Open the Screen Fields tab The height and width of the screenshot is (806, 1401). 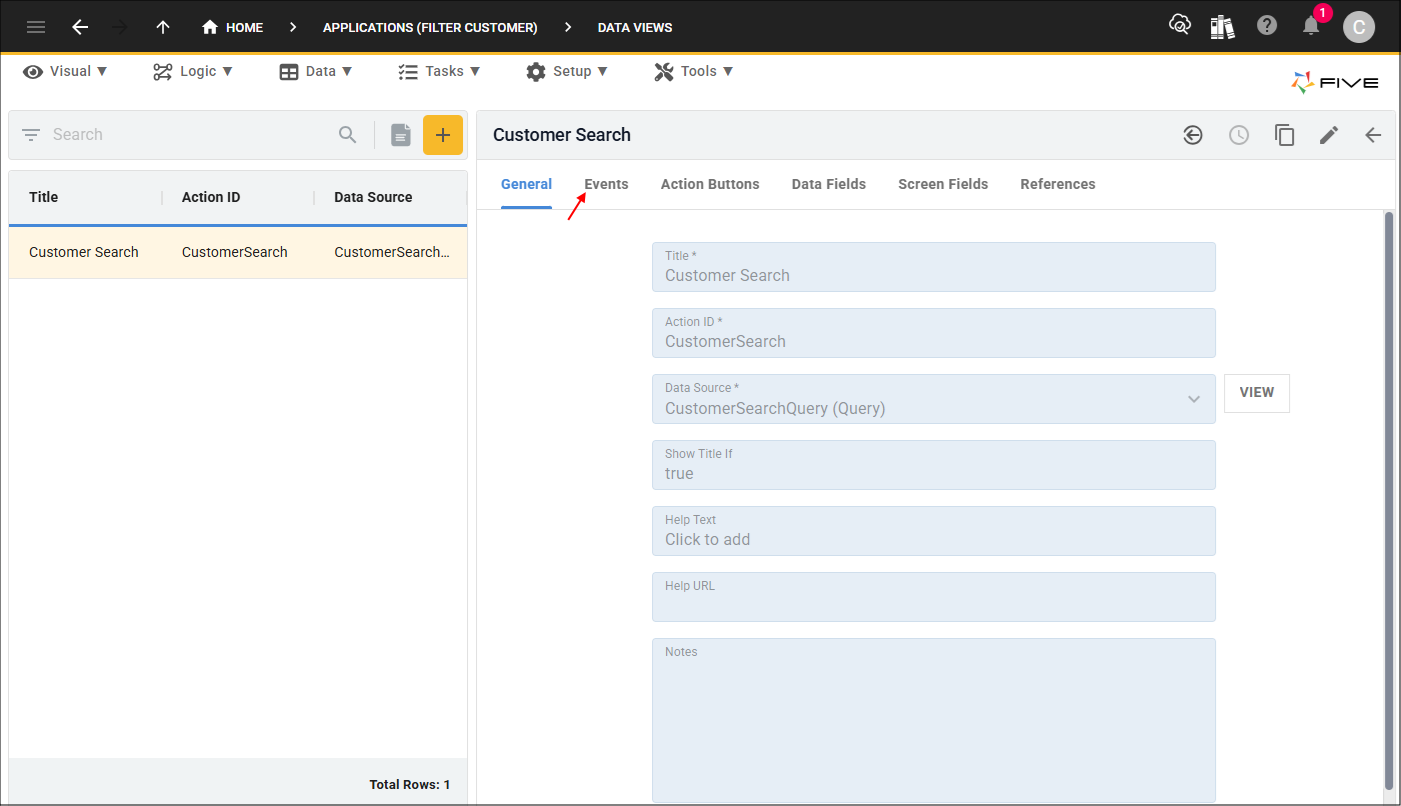tap(943, 184)
